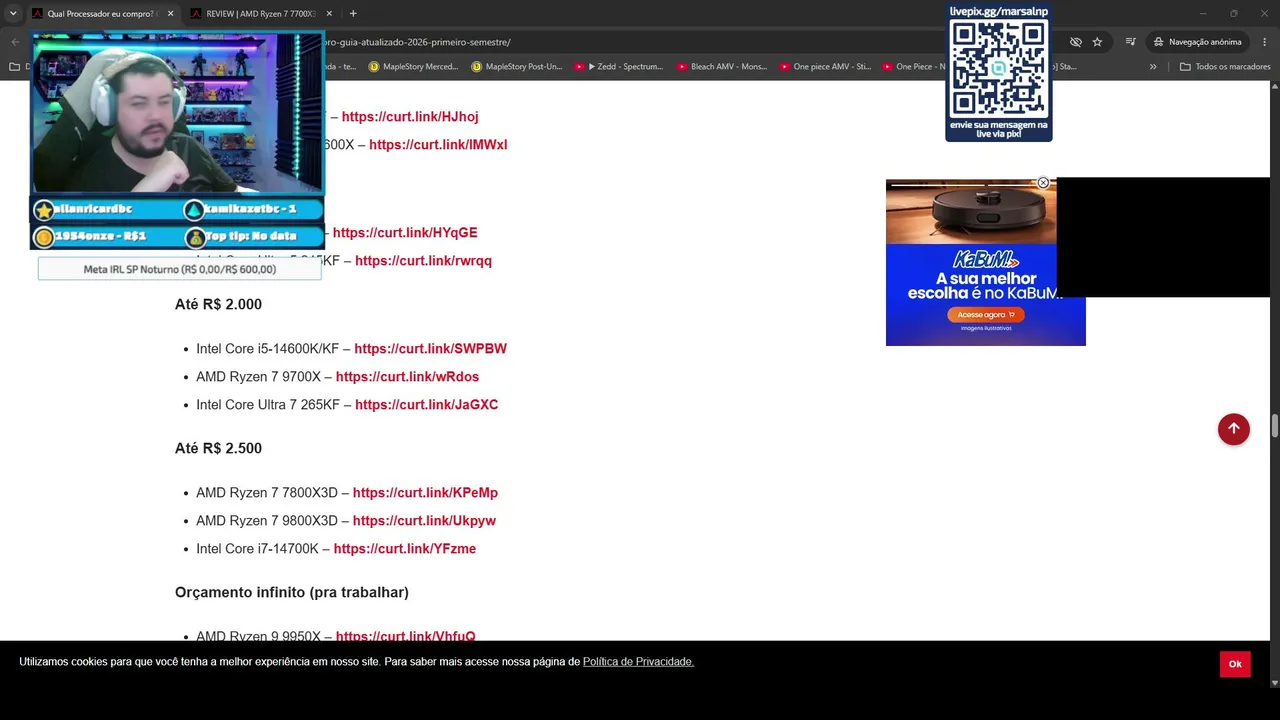Click the red scroll-to-top arrow button
Screen dimensions: 1280x720
pyautogui.click(x=1234, y=429)
